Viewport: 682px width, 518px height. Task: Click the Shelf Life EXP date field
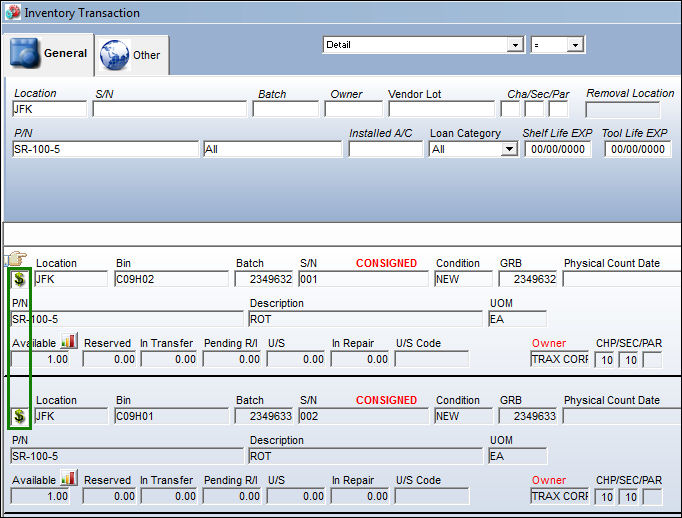[558, 149]
